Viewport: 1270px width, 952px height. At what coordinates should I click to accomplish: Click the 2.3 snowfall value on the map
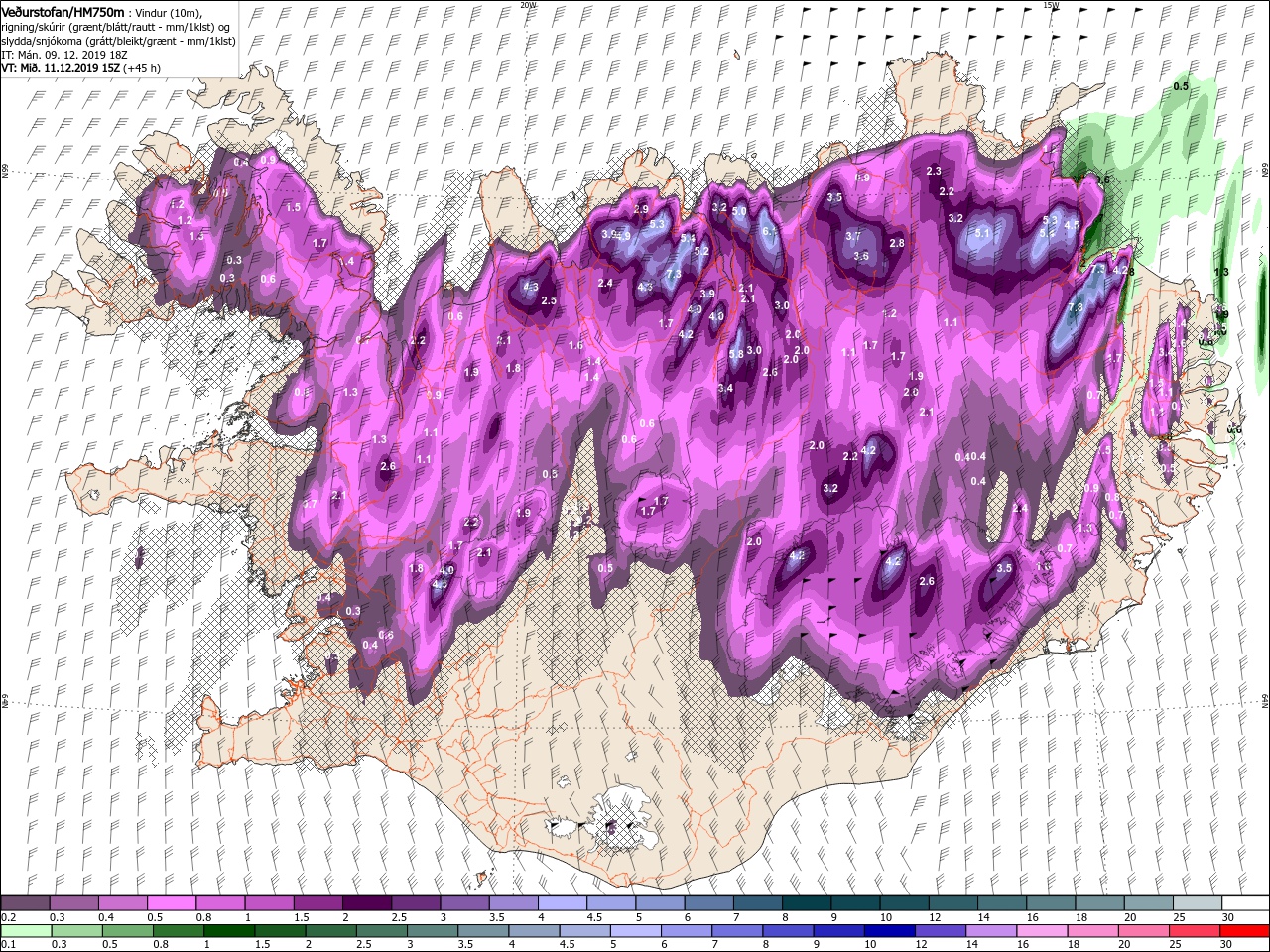[x=934, y=171]
